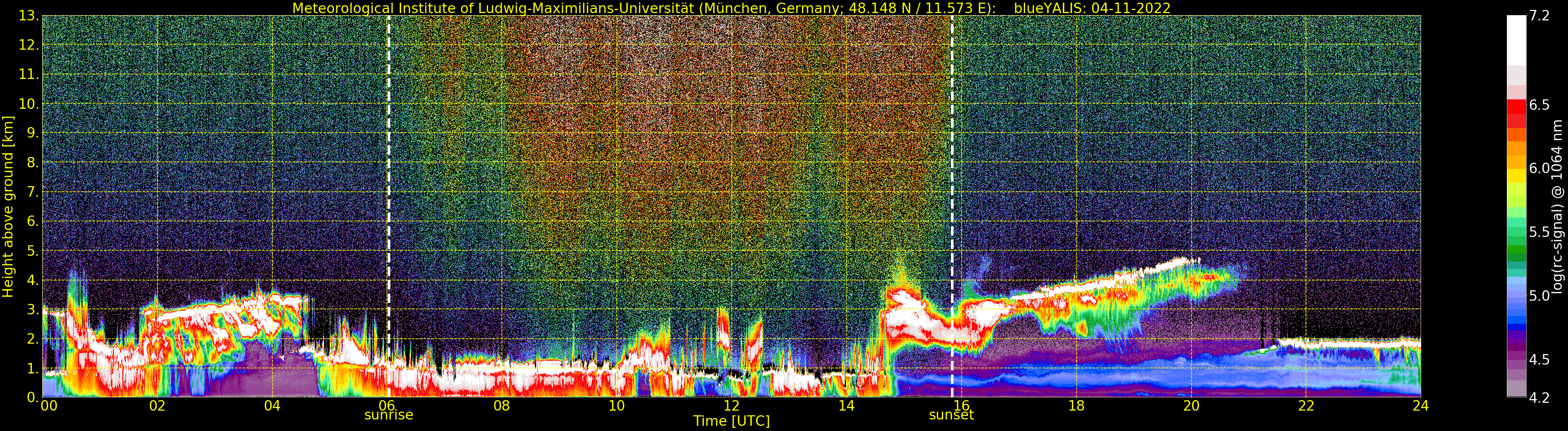Click the x-axis tick label '24'

(x=1421, y=405)
